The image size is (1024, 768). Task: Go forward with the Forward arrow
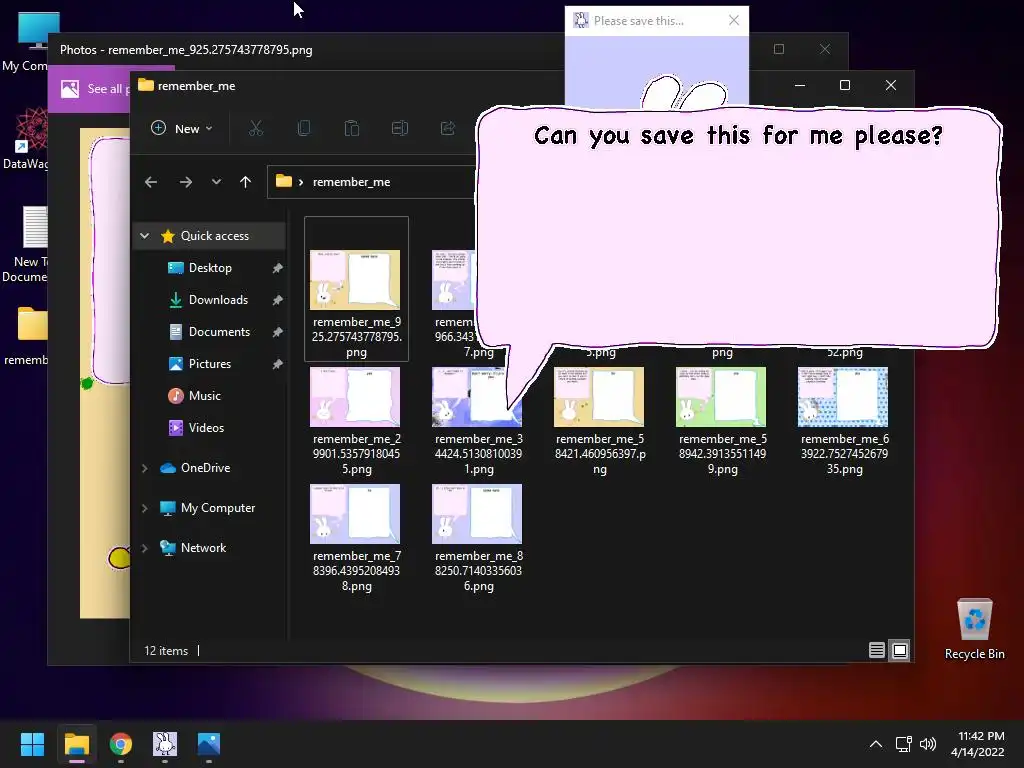tap(186, 182)
